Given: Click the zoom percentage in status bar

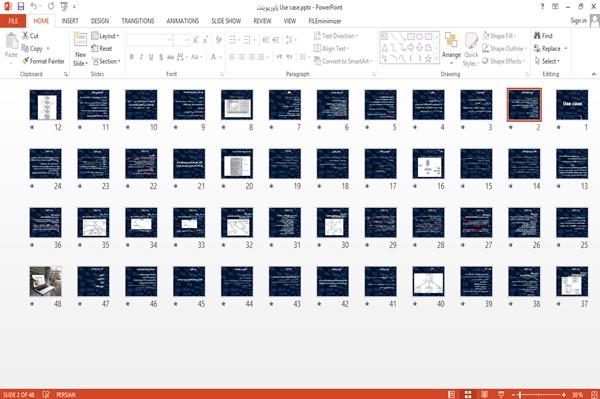Looking at the screenshot, I should [x=578, y=394].
